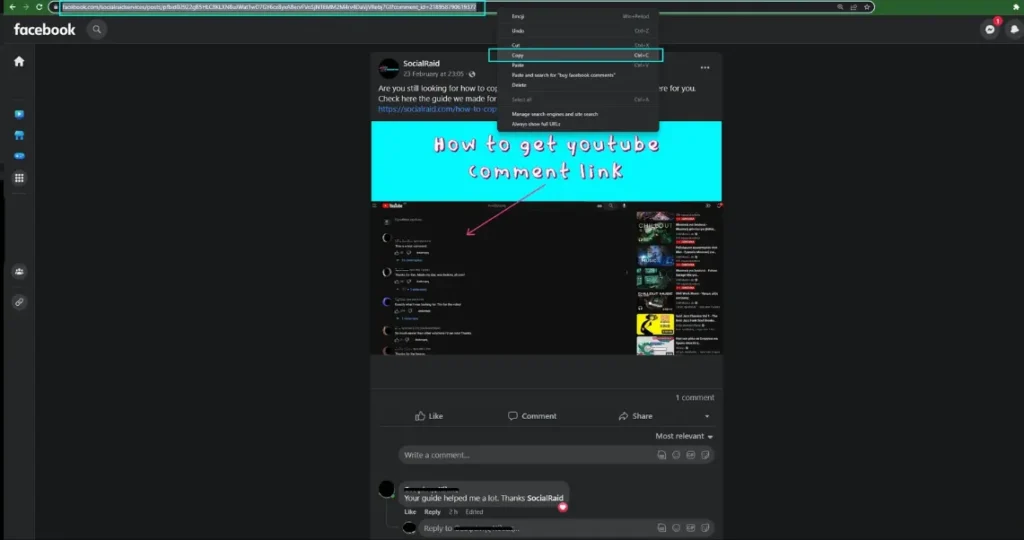Click Like under the user's comment
The height and width of the screenshot is (540, 1024).
click(x=410, y=512)
